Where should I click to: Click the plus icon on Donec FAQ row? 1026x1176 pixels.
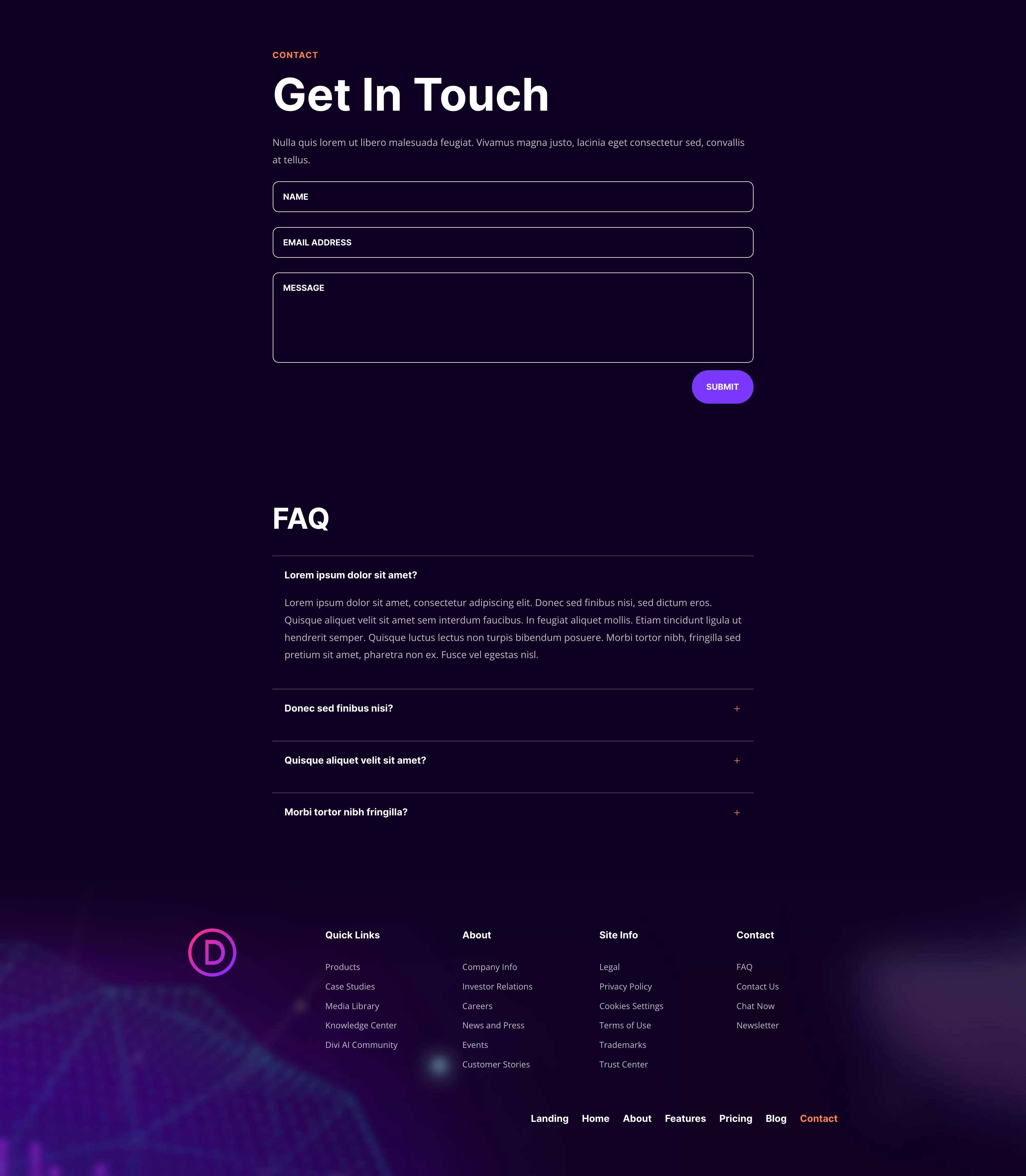coord(737,708)
